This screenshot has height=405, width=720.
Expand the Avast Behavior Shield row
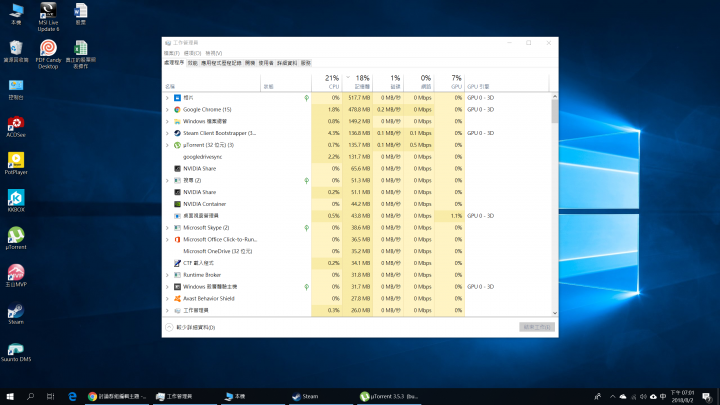(x=167, y=298)
